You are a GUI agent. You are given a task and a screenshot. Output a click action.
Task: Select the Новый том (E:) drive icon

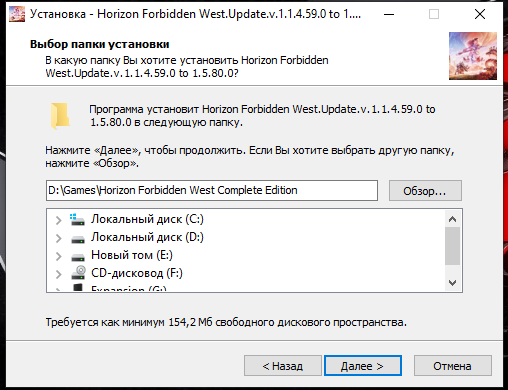(x=78, y=257)
